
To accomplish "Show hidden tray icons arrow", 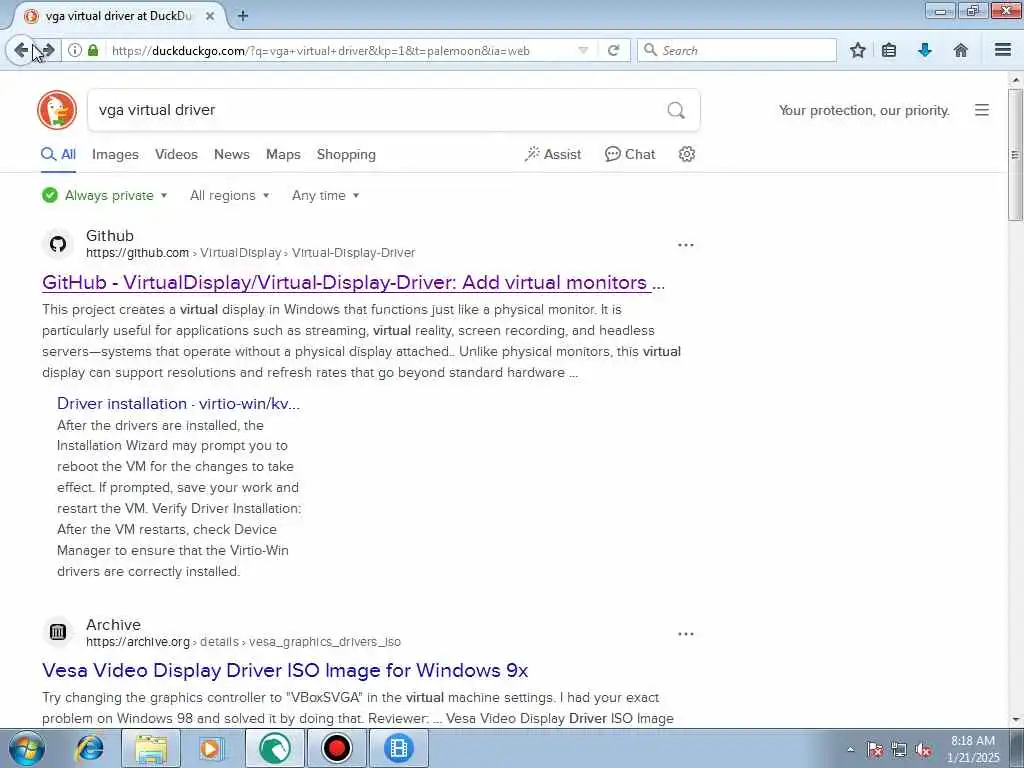I will click(850, 750).
